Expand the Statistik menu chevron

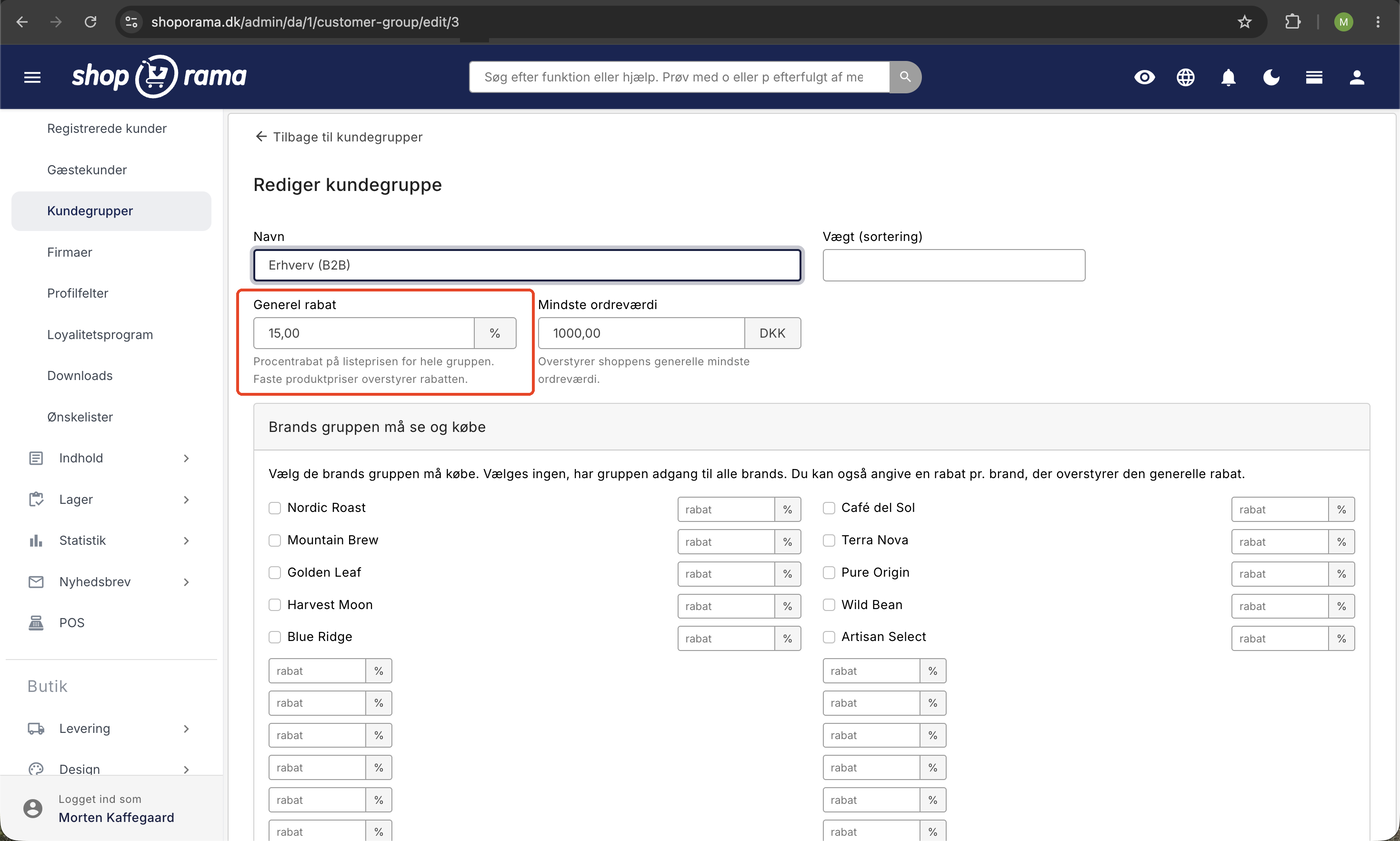tap(186, 540)
